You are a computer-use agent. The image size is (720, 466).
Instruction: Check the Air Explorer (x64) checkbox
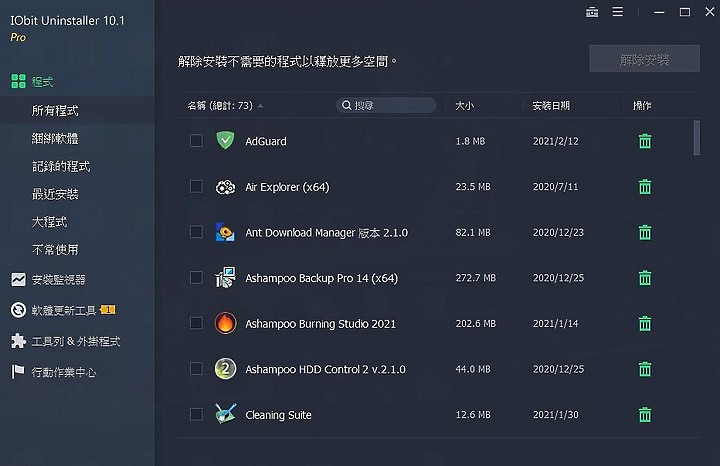coord(196,186)
